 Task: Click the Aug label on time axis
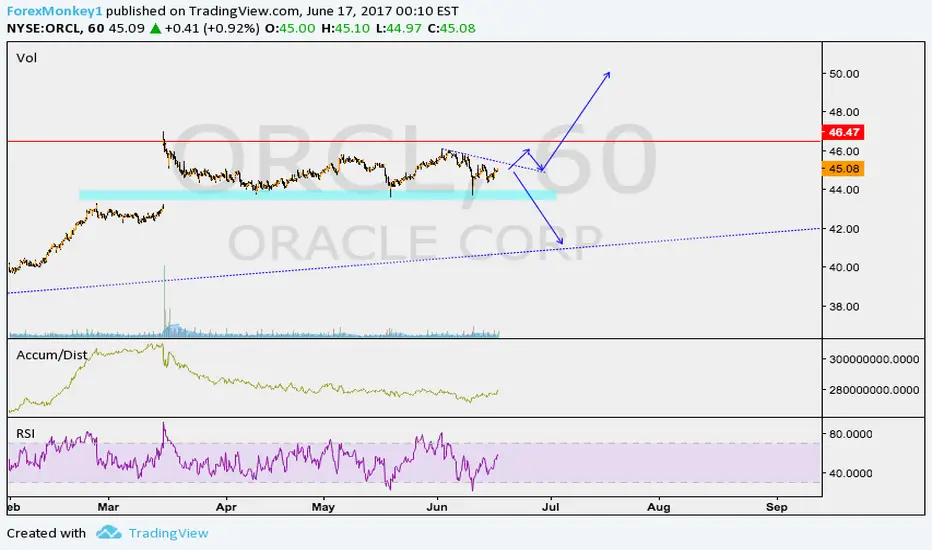point(659,507)
